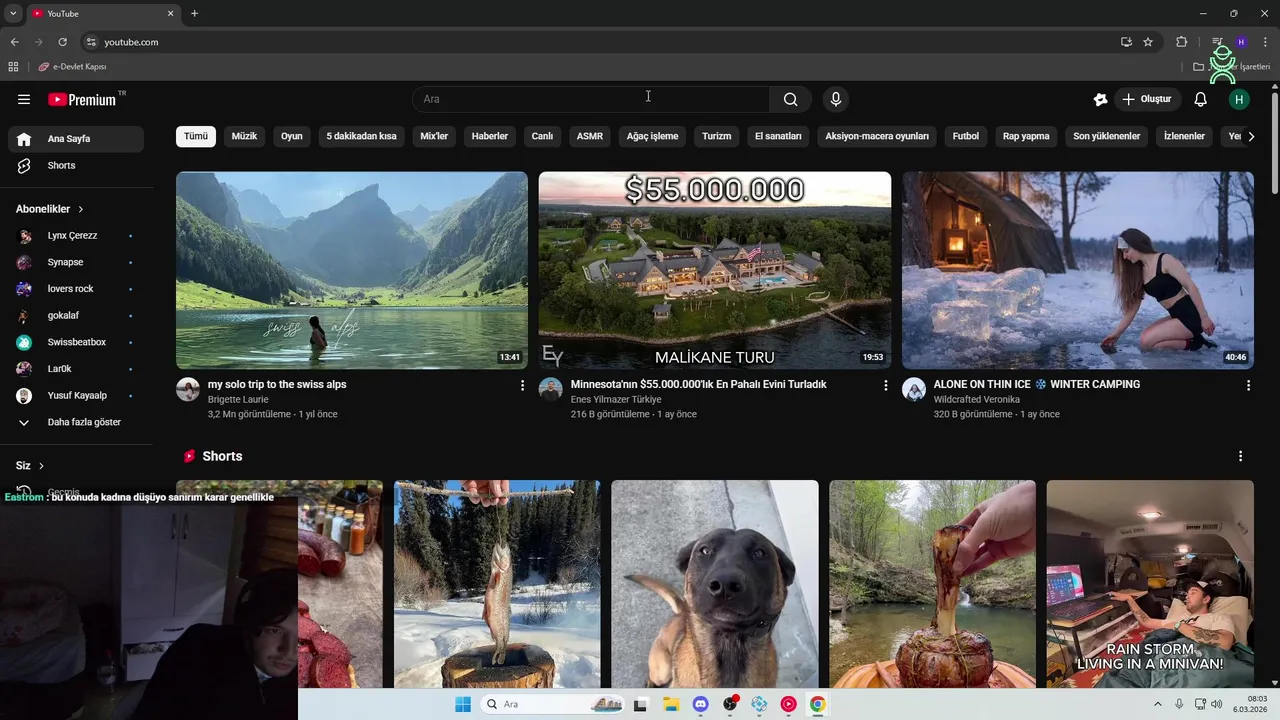1280x720 pixels.
Task: Show more category chips with arrow
Action: point(1251,136)
